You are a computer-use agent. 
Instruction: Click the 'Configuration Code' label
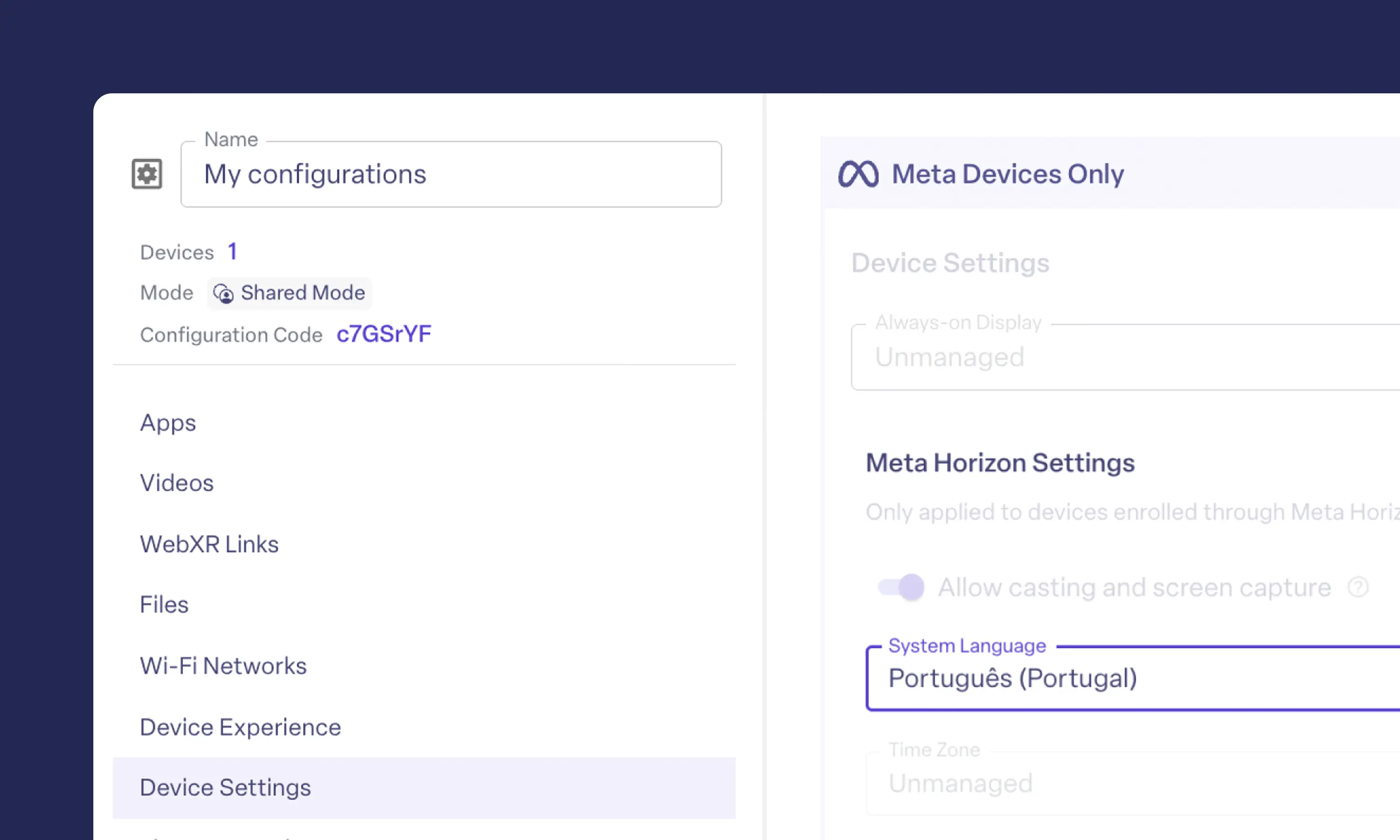tap(231, 335)
